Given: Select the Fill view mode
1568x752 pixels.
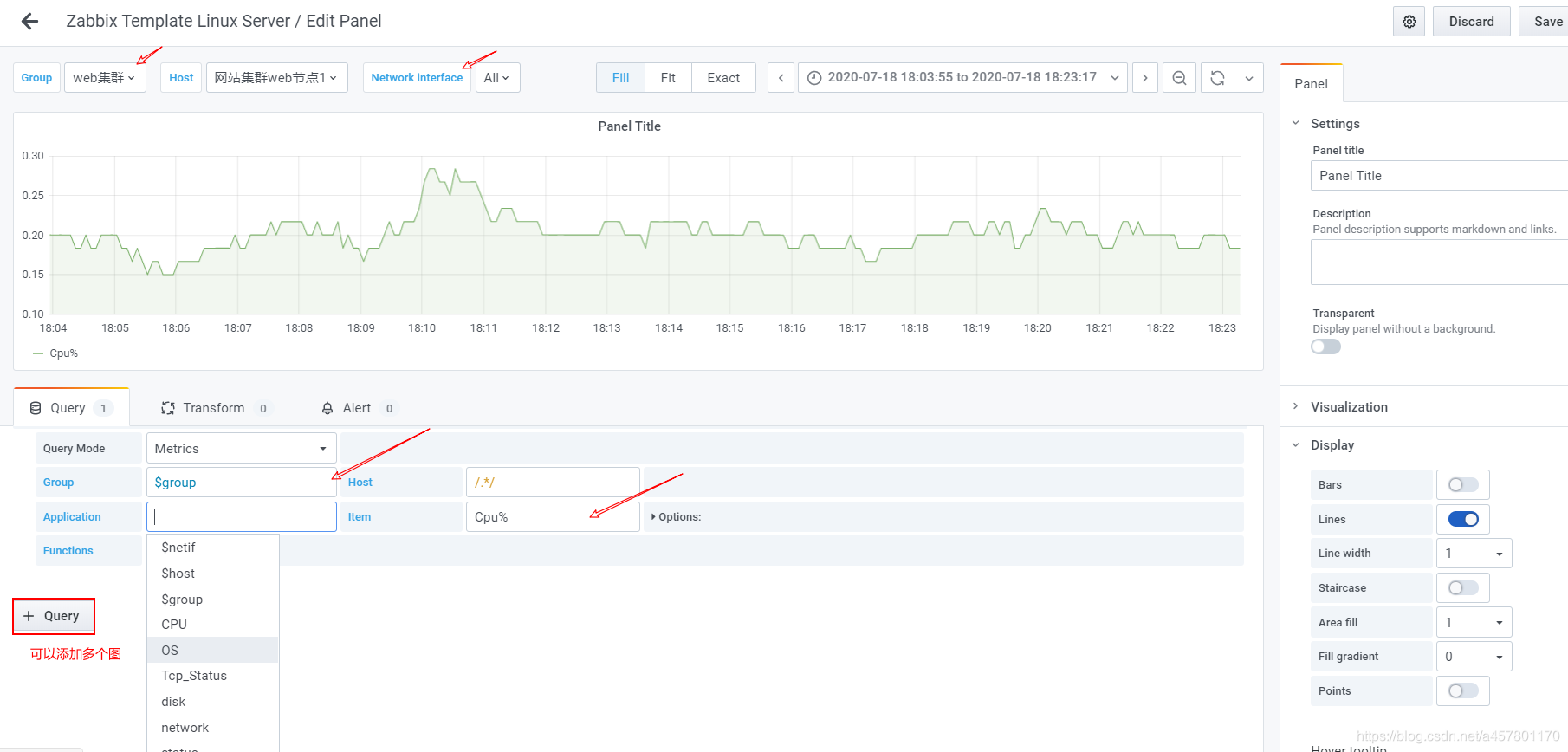Looking at the screenshot, I should [x=620, y=78].
